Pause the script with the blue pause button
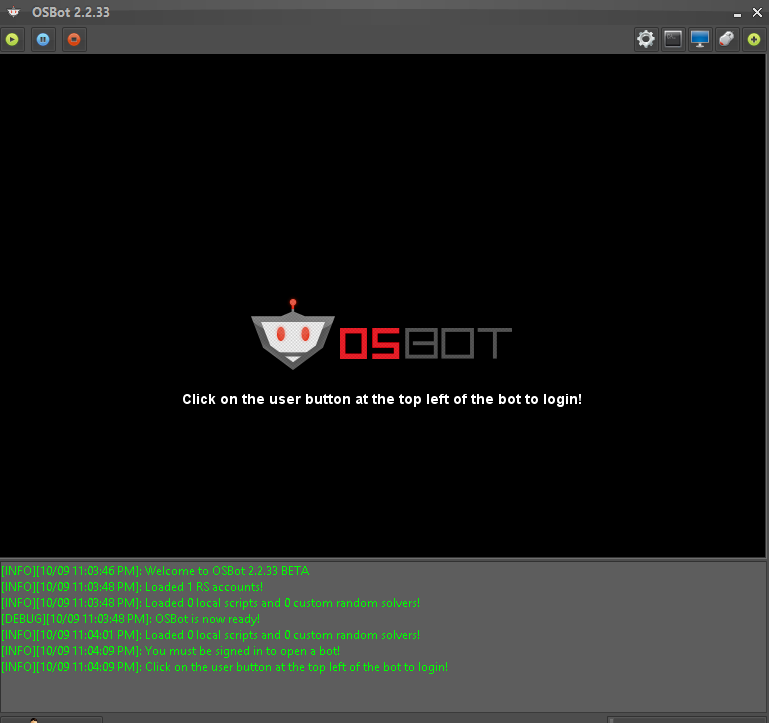The width and height of the screenshot is (769, 723). [43, 39]
